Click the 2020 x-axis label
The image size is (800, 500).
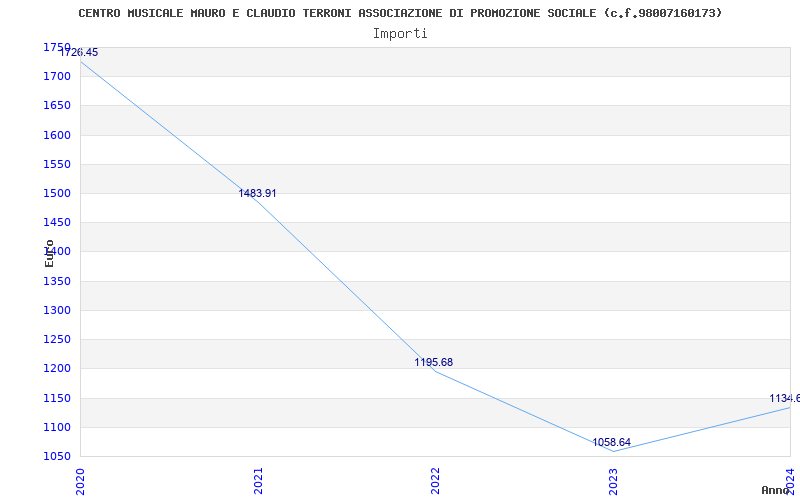pyautogui.click(x=81, y=481)
